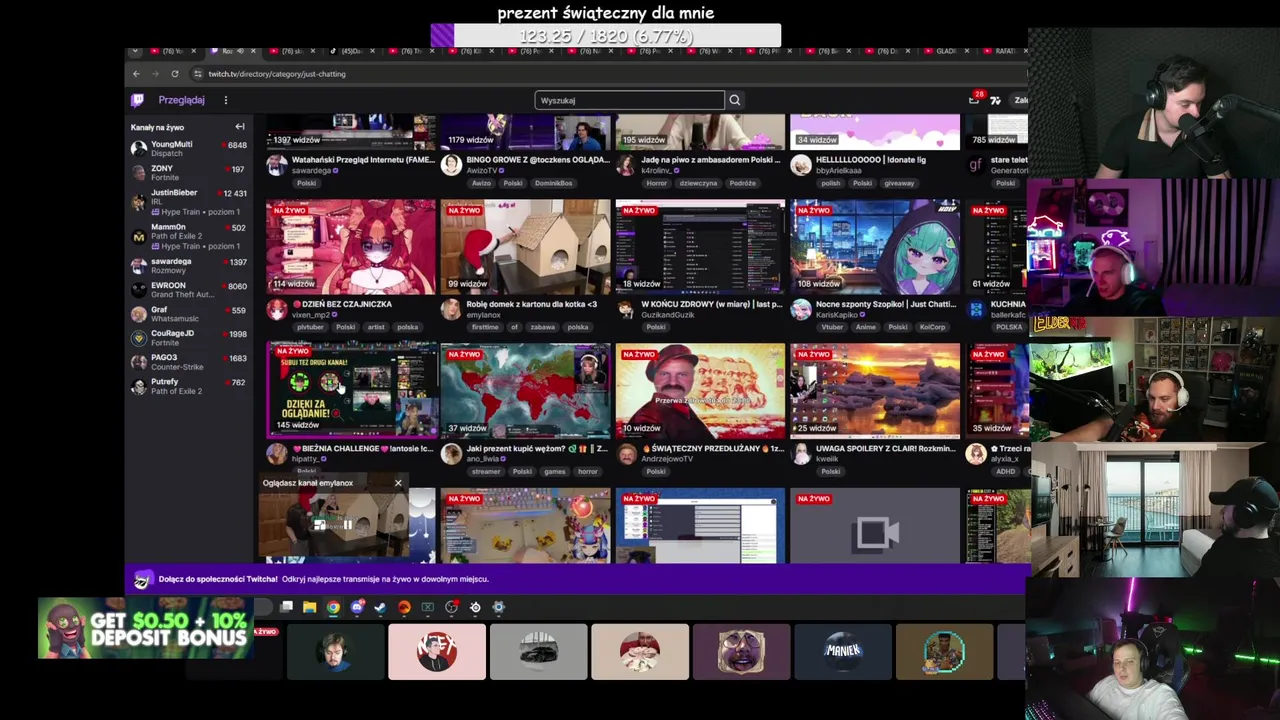The height and width of the screenshot is (720, 1280).
Task: Click the Jadę na piwo stream title
Action: click(x=709, y=160)
